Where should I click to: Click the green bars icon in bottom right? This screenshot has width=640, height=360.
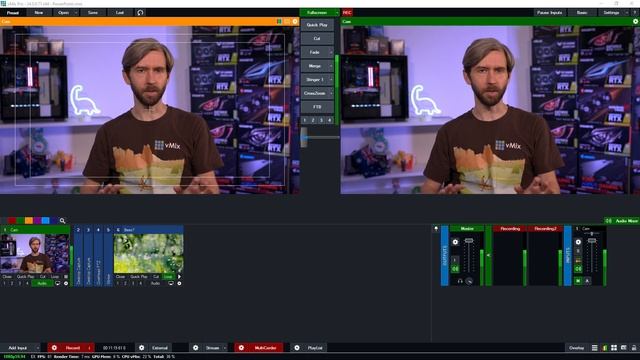[x=604, y=348]
